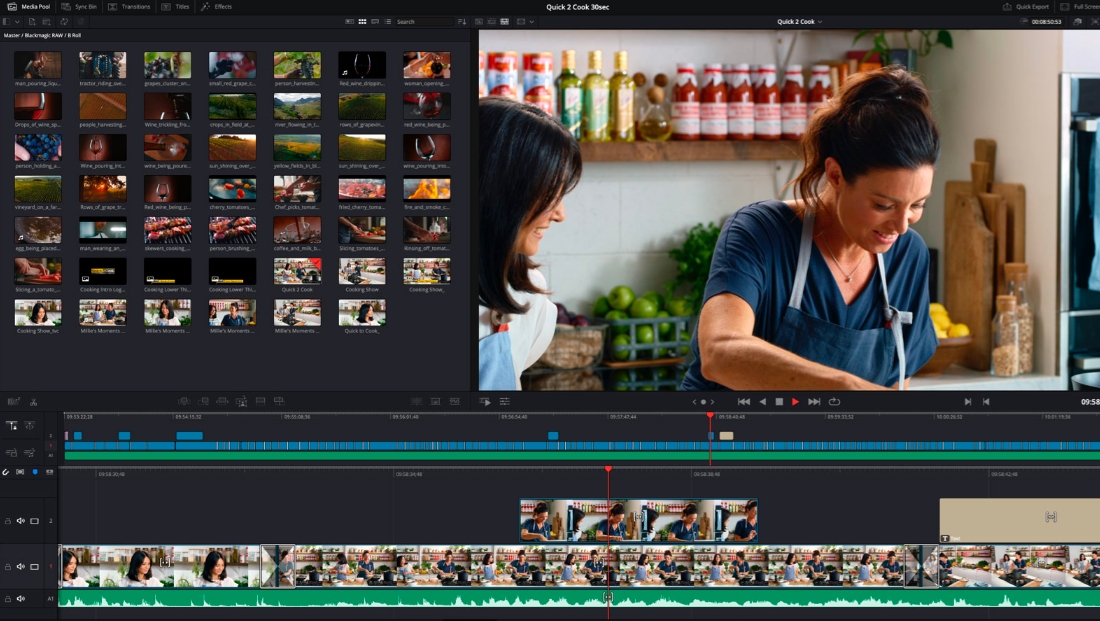1100x621 pixels.
Task: Start playback with red play button
Action: point(795,401)
